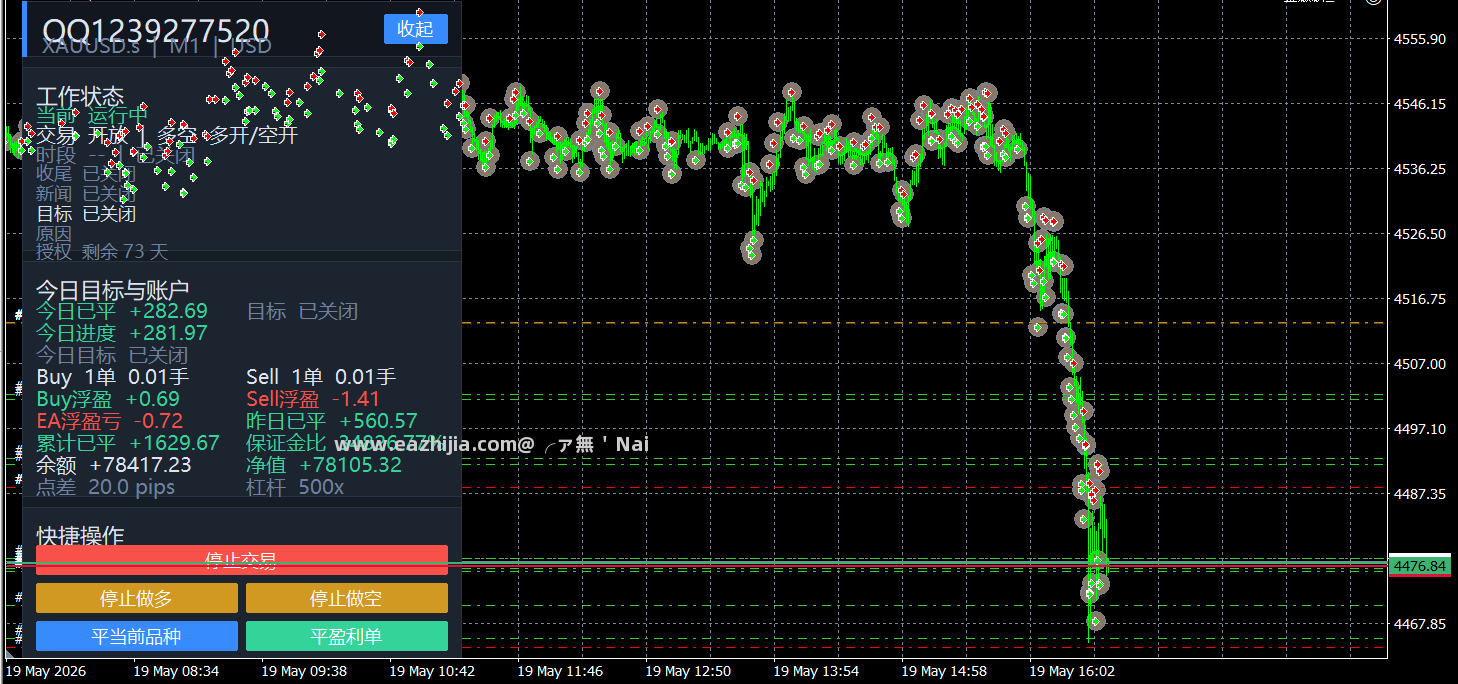Click the 19 May 08:34 time label

(176, 671)
